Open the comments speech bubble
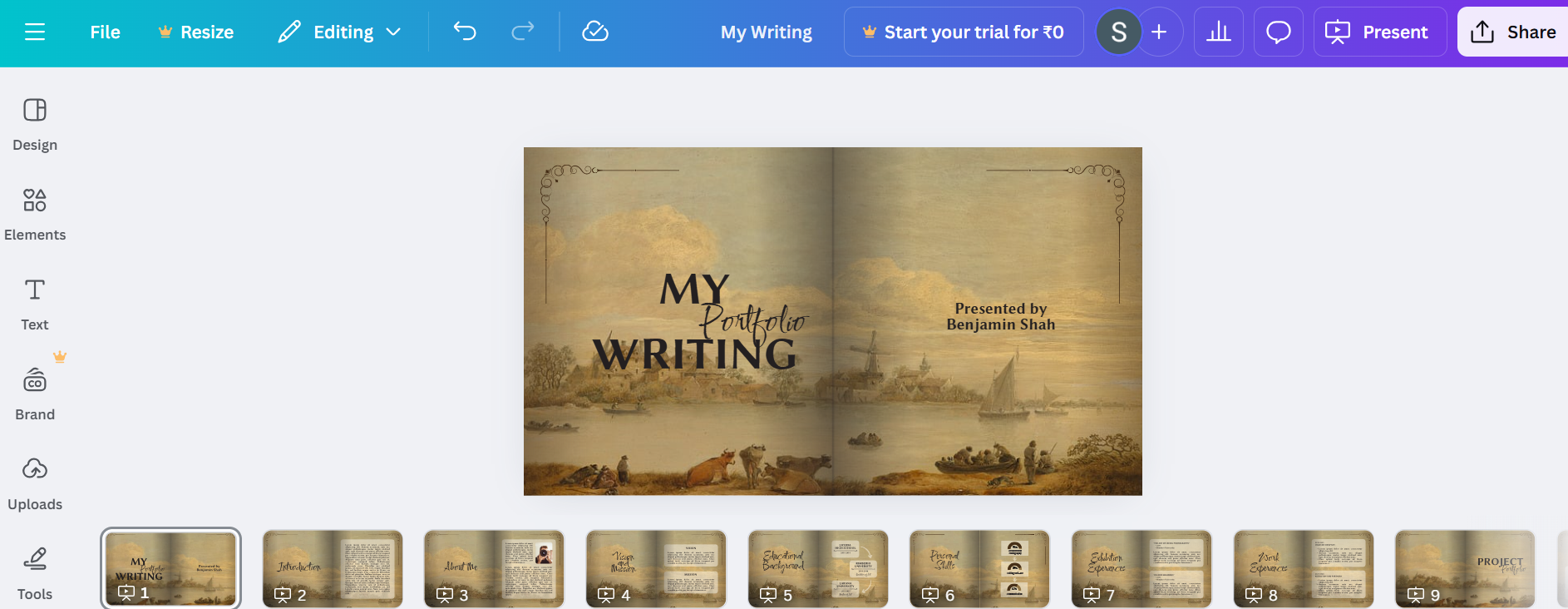1568x609 pixels. click(x=1279, y=32)
